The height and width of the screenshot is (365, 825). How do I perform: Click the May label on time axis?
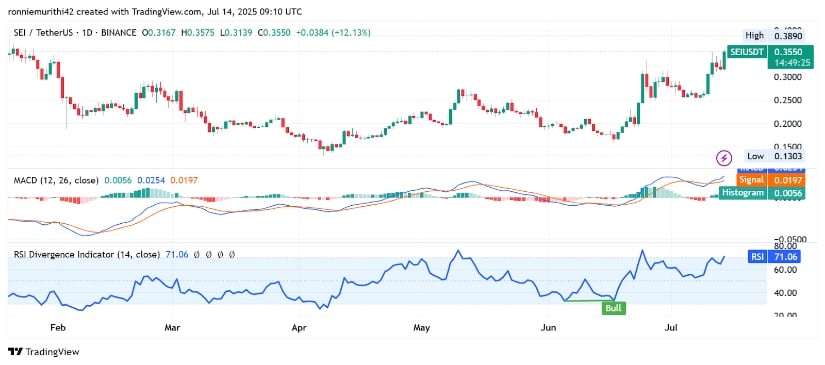pos(422,328)
